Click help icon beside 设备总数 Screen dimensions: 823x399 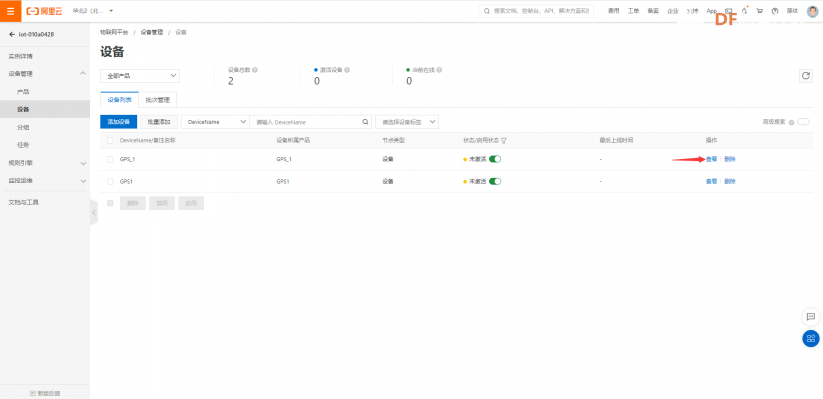(x=255, y=69)
